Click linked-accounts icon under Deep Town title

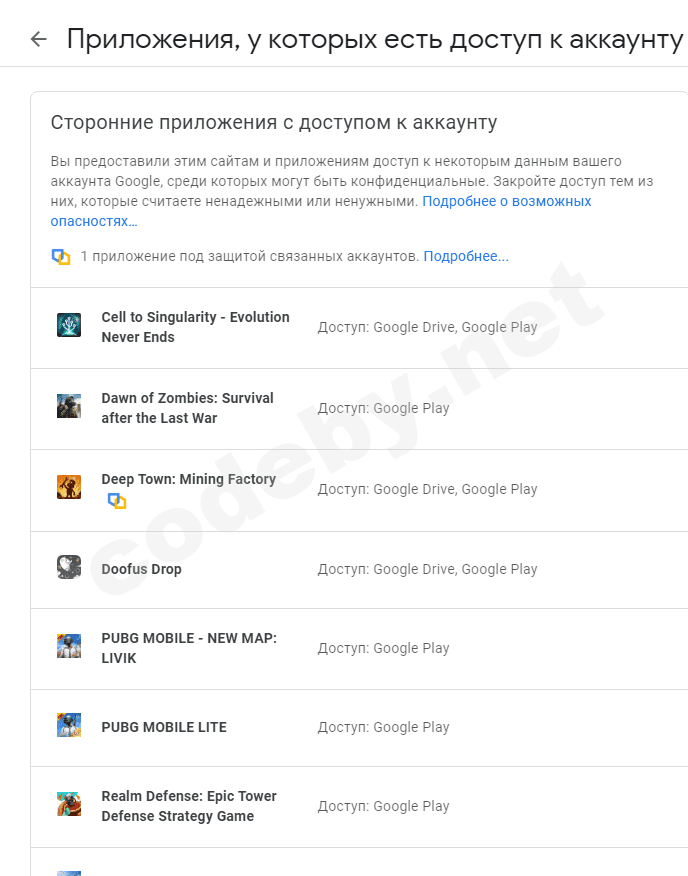pyautogui.click(x=117, y=501)
